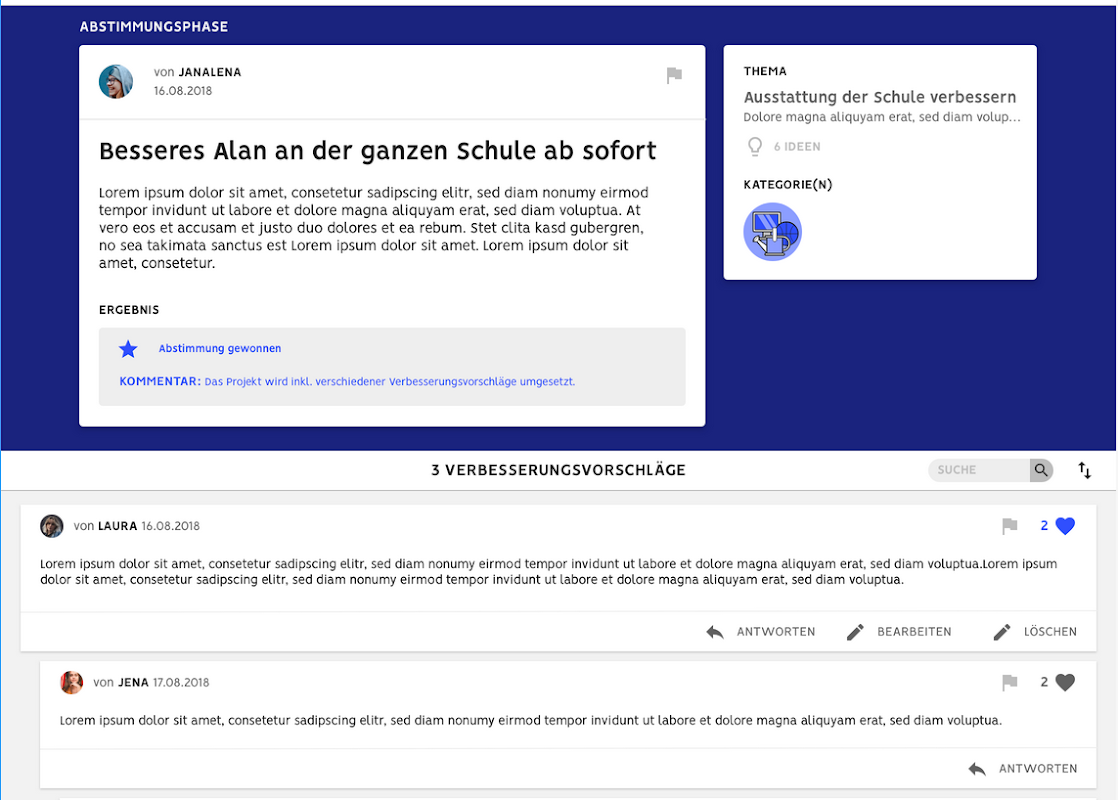Image resolution: width=1118 pixels, height=800 pixels.
Task: Click author name JENA
Action: tap(133, 682)
